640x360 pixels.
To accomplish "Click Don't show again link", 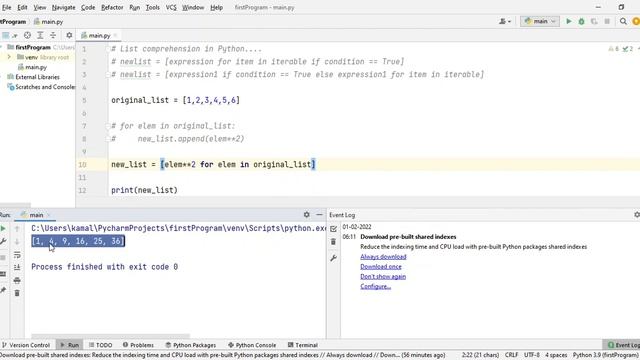I will [x=383, y=276].
